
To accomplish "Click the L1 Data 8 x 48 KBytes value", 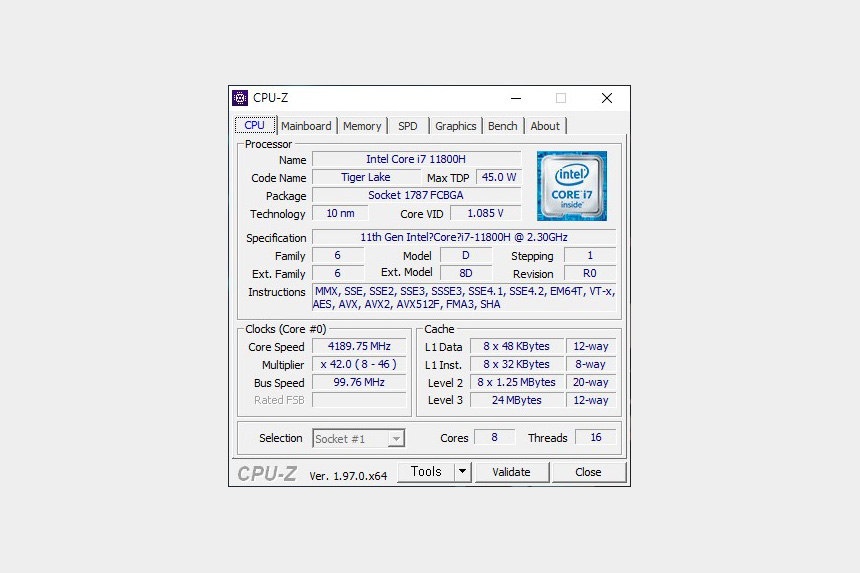I will click(517, 346).
